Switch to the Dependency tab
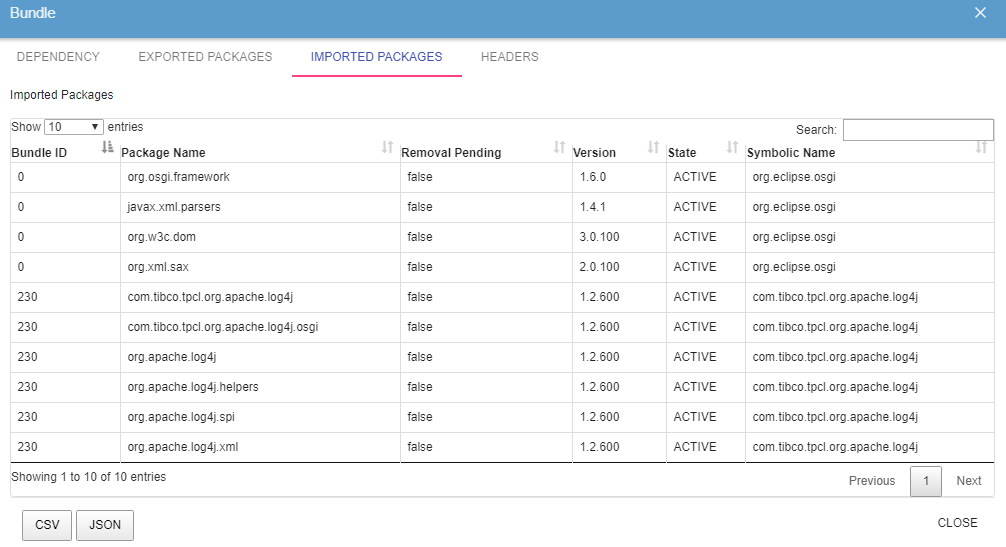The width and height of the screenshot is (1006, 547). tap(58, 57)
